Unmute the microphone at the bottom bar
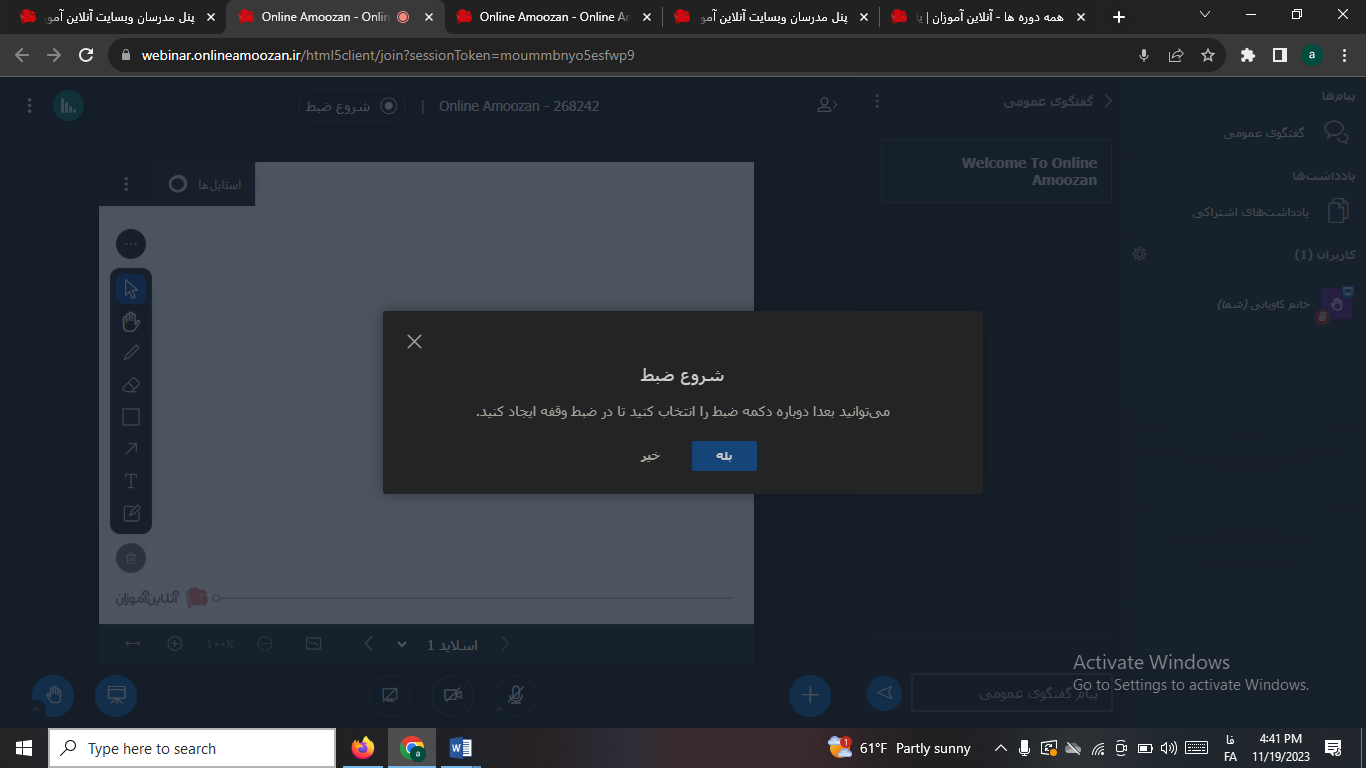 point(516,695)
